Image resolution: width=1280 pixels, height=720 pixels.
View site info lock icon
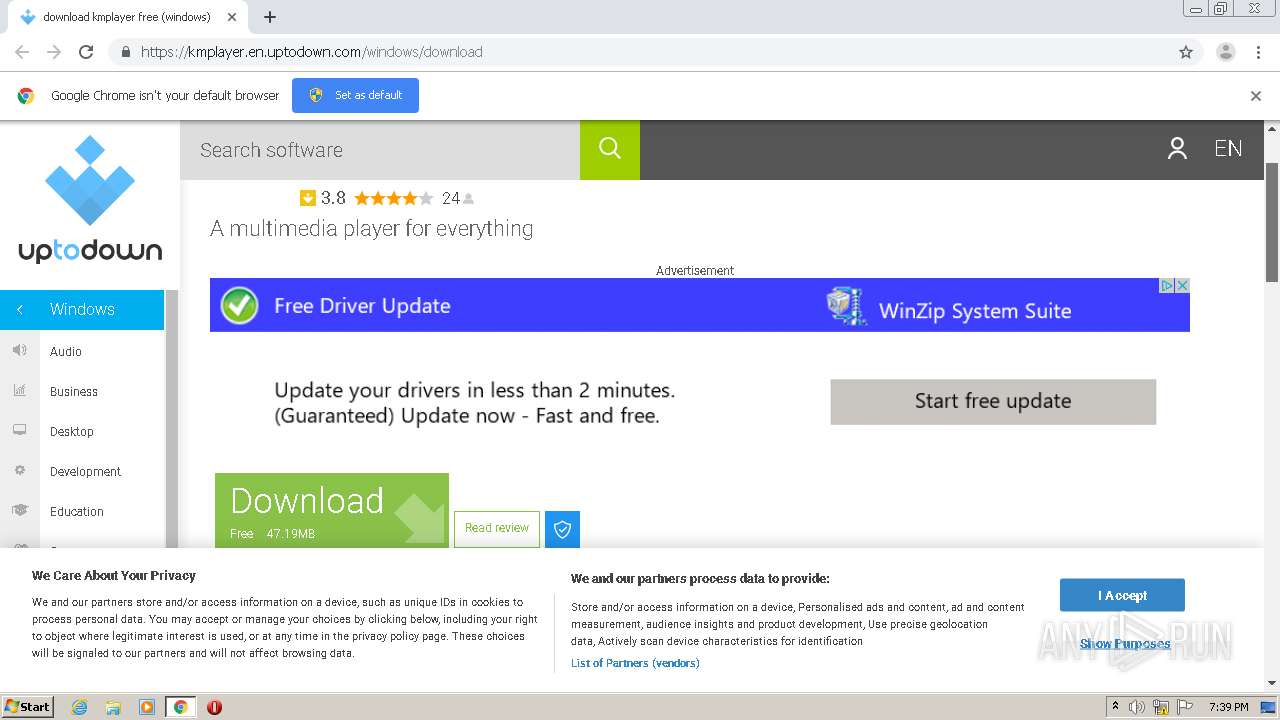click(x=125, y=52)
